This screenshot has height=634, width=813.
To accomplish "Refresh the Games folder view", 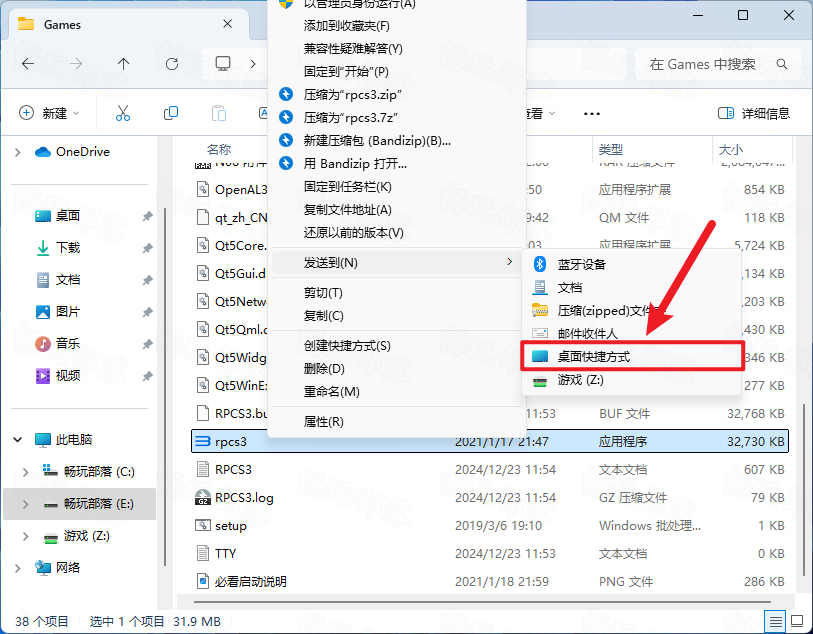I will [x=172, y=64].
